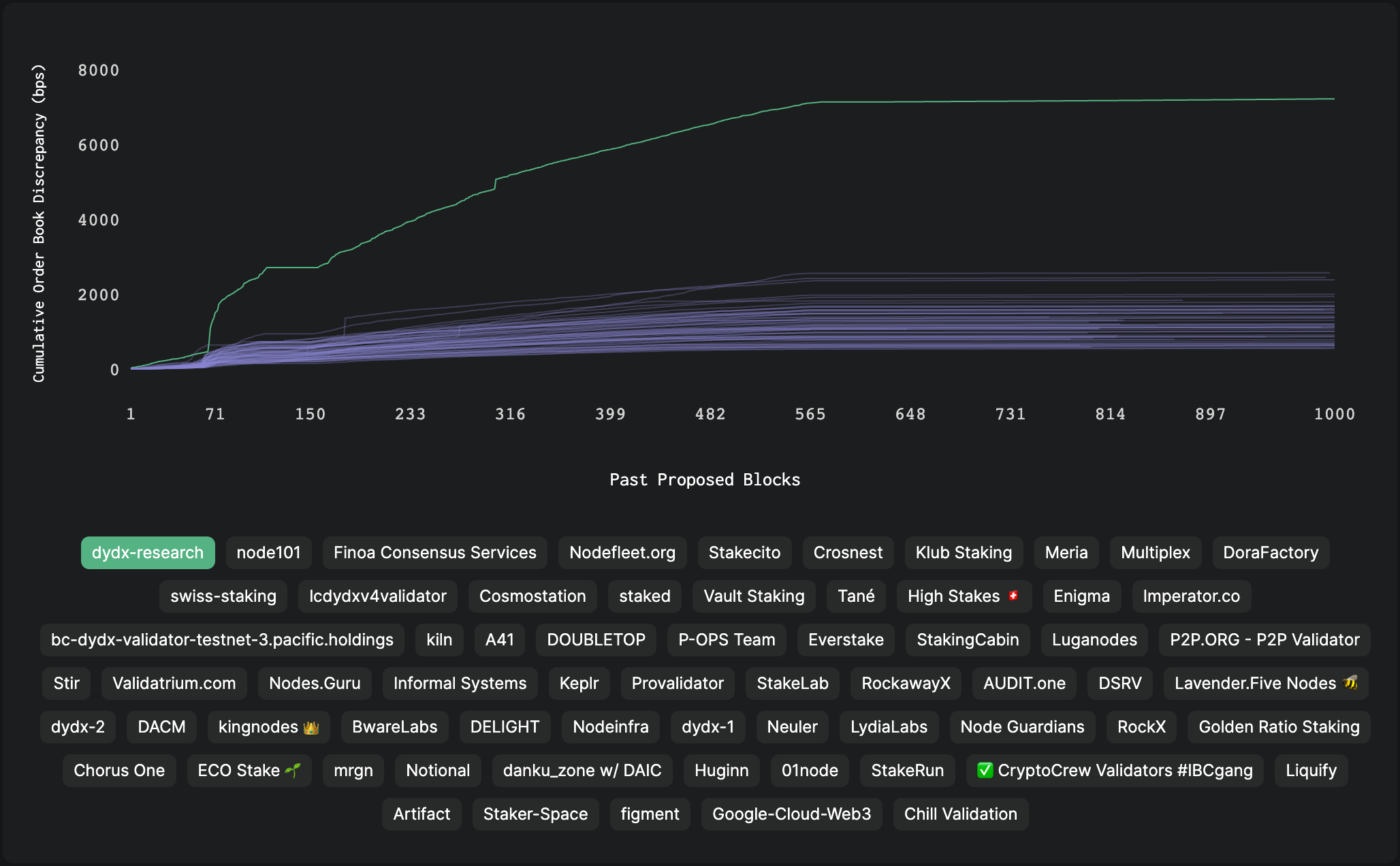Click the Validatrium.com chip

tap(174, 683)
